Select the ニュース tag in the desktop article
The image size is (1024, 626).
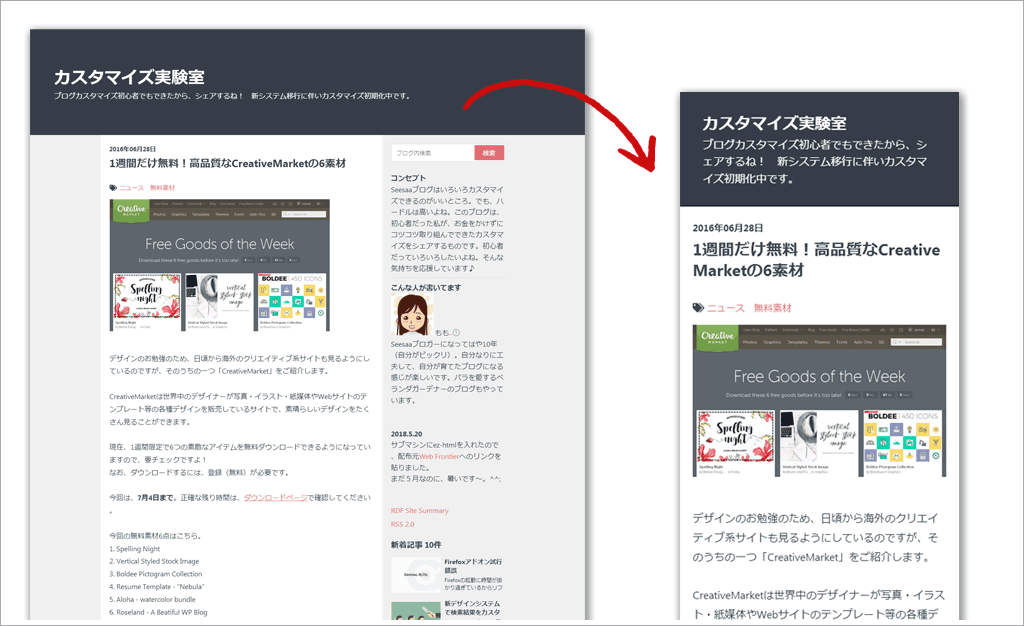(x=131, y=188)
